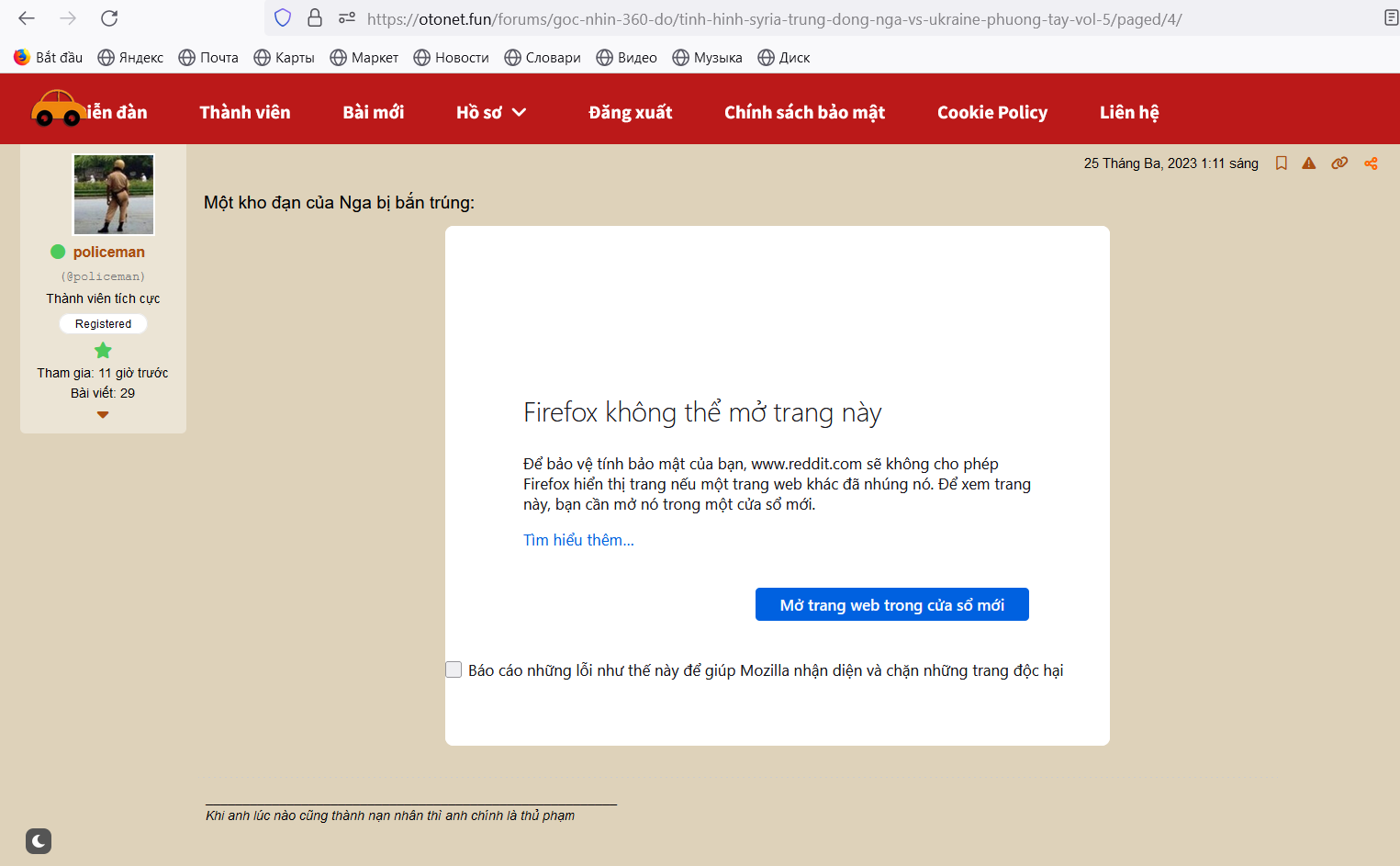
Task: Open the Thành viên menu item
Action: click(x=245, y=112)
